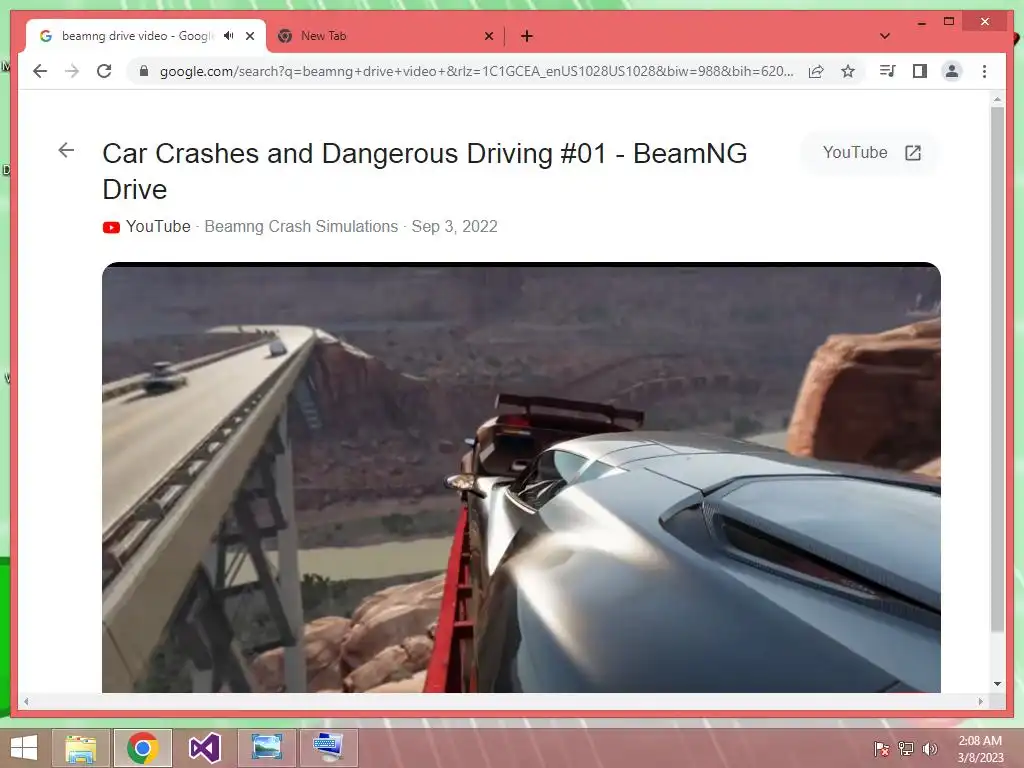Image resolution: width=1024 pixels, height=768 pixels.
Task: Click Beamng Crash Simulations channel name
Action: point(301,226)
